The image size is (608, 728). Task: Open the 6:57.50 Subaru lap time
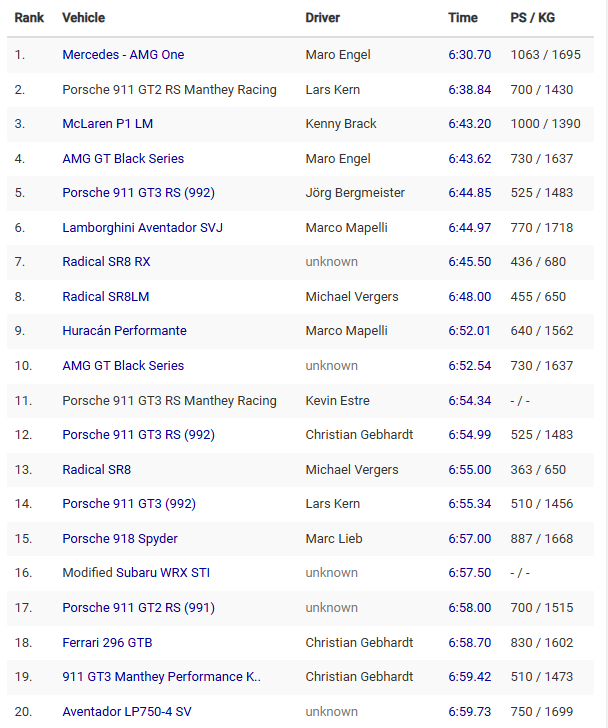(469, 573)
